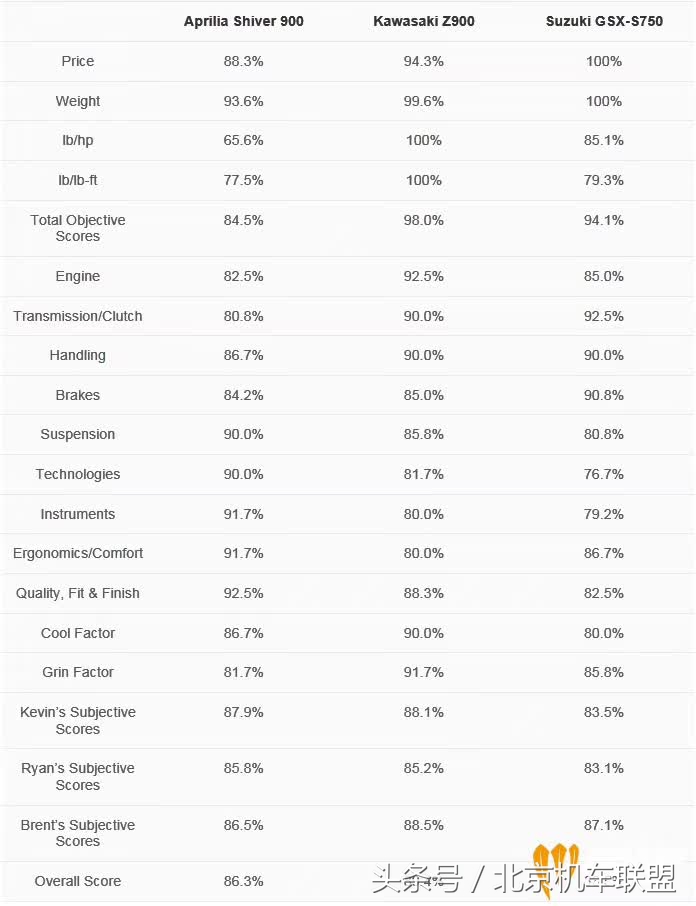Screen dimensions: 696x906
Task: Click the Aprilia Shiver 900 column header
Action: coord(243,21)
